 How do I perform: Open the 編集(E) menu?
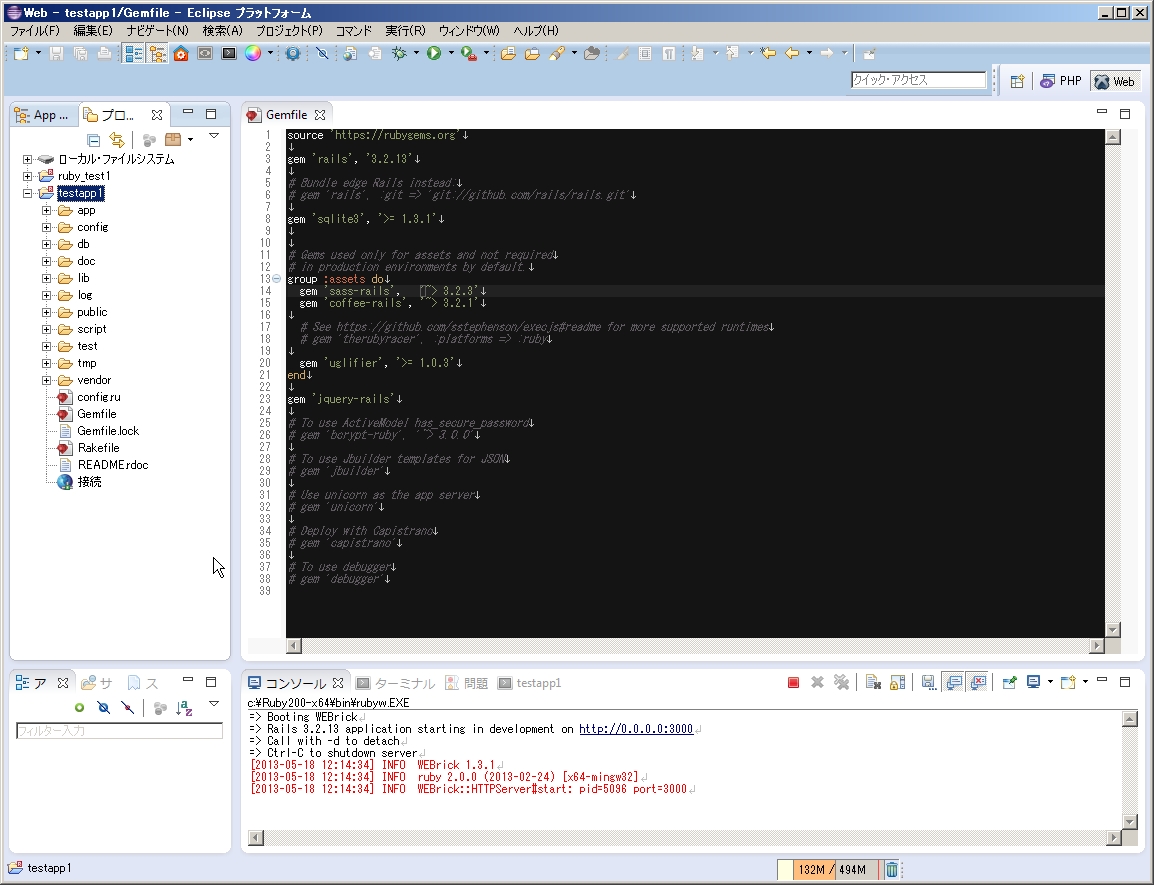click(93, 30)
